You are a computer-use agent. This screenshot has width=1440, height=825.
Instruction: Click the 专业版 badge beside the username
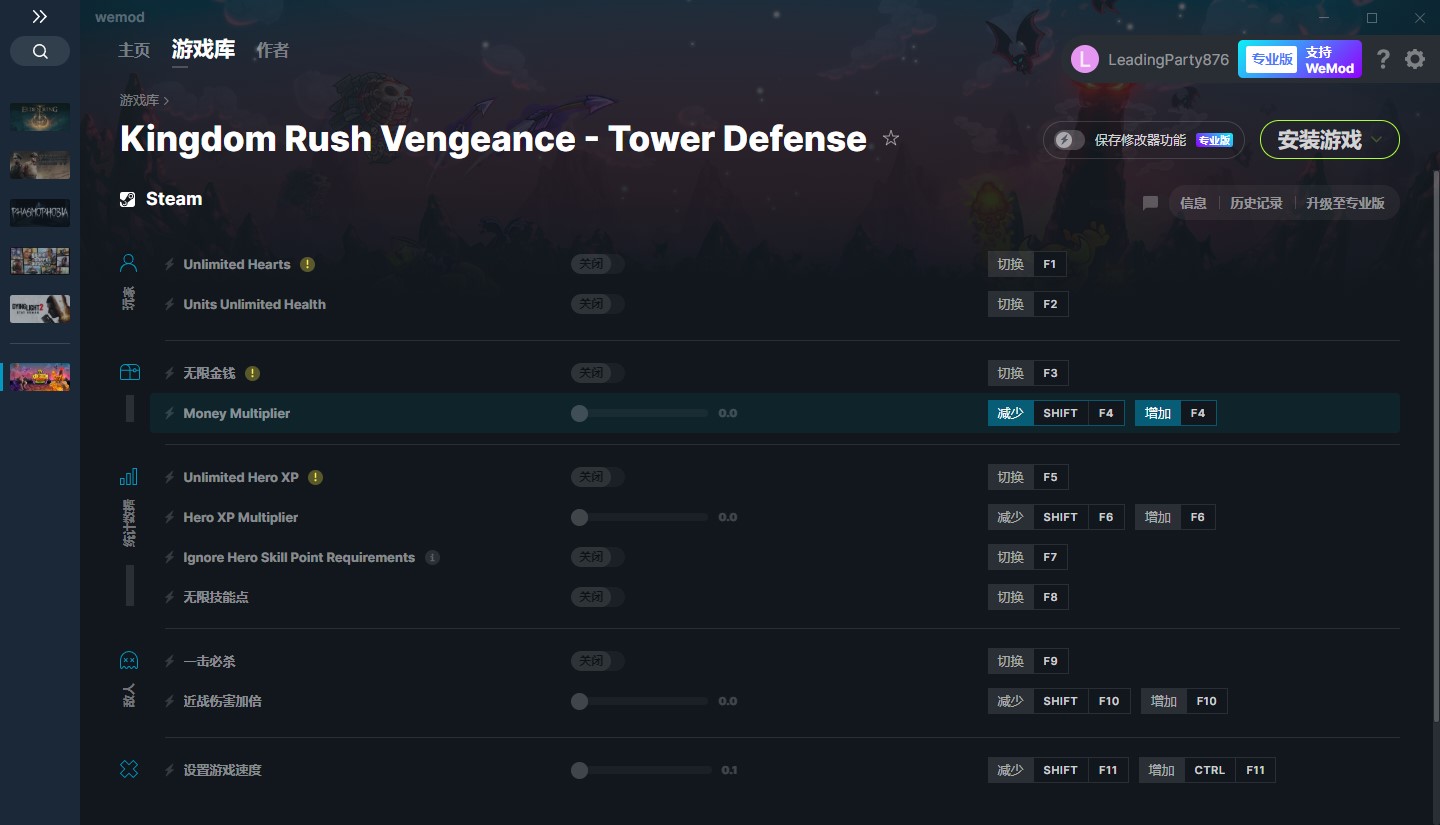coord(1271,59)
